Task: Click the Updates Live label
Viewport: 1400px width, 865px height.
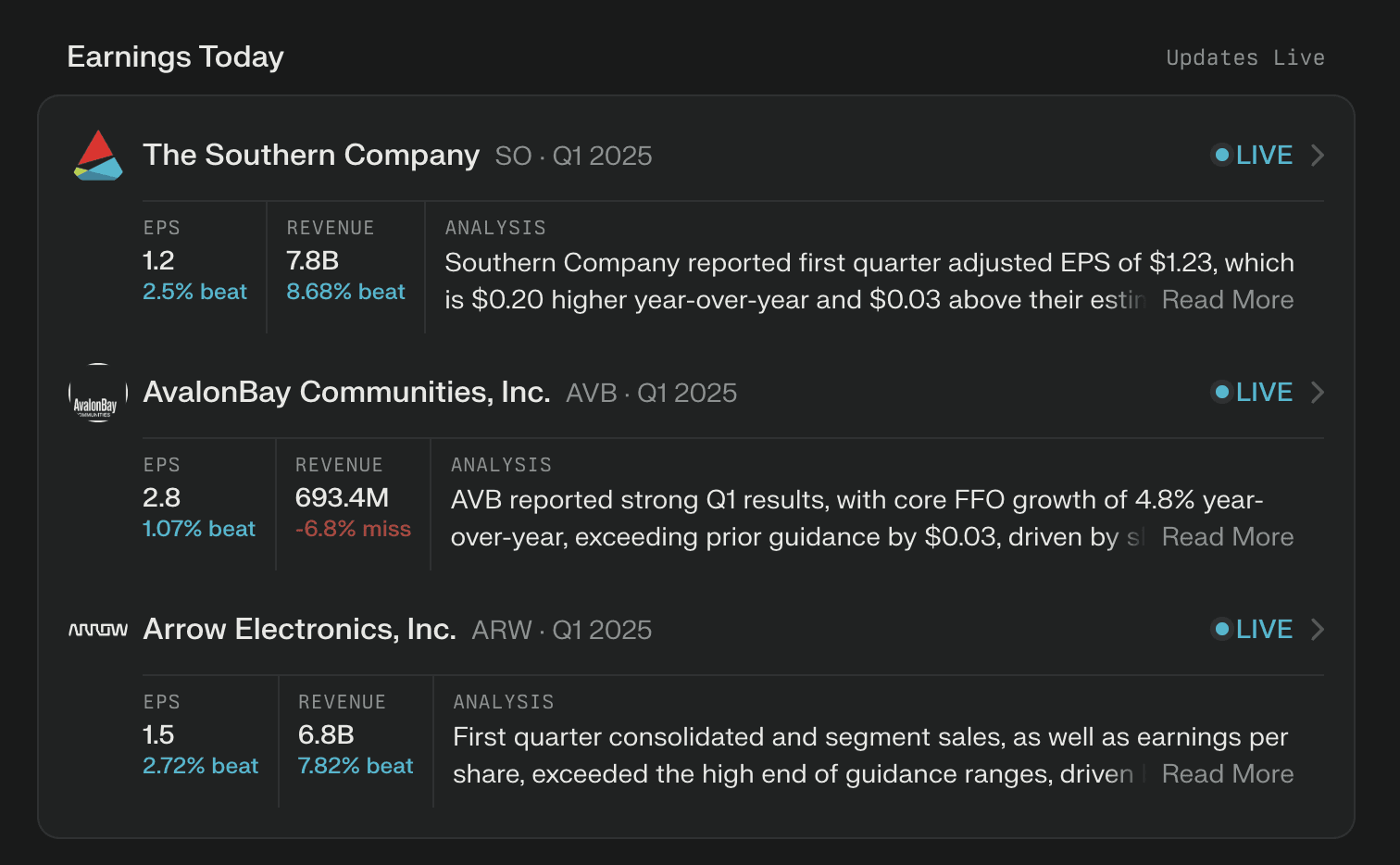Action: pyautogui.click(x=1244, y=58)
